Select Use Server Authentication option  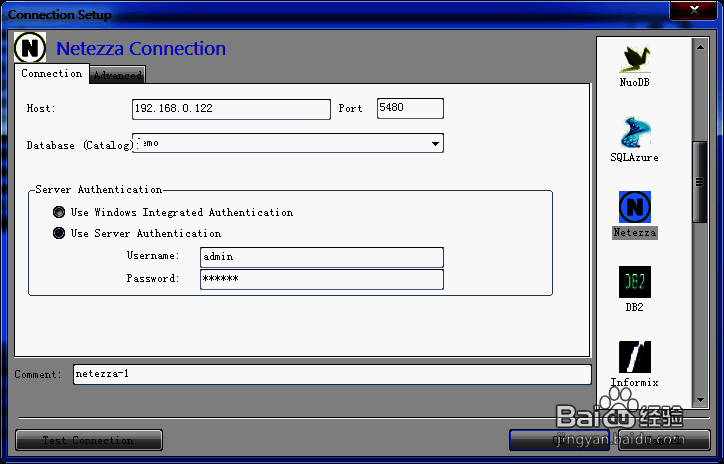pos(60,234)
